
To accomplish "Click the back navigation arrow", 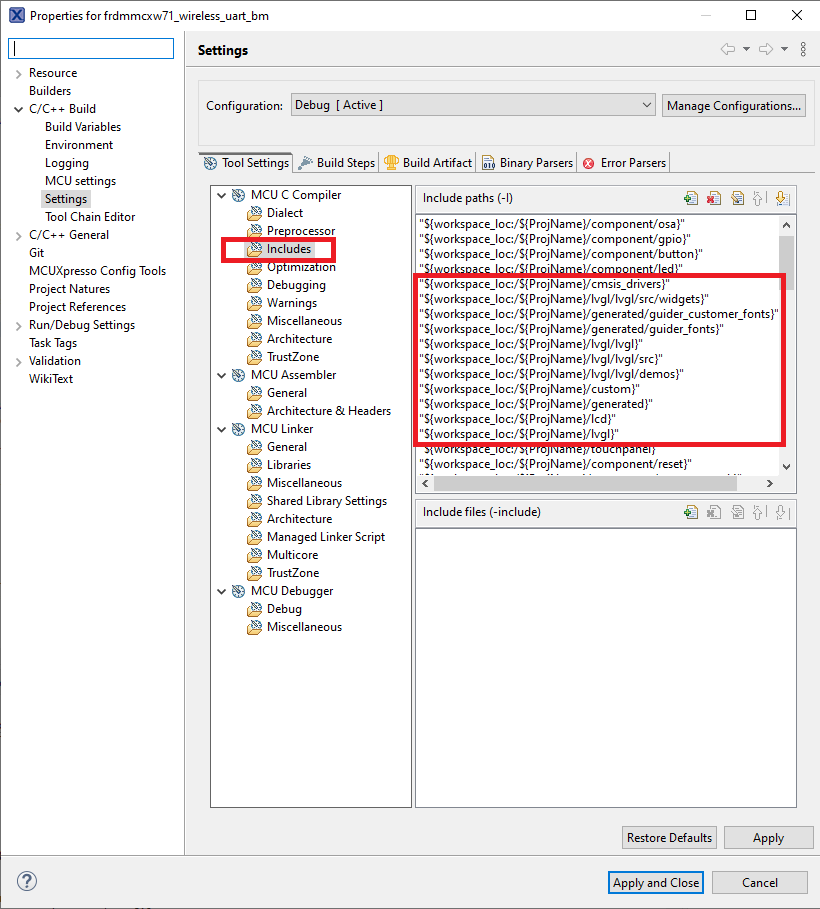I will [x=728, y=49].
